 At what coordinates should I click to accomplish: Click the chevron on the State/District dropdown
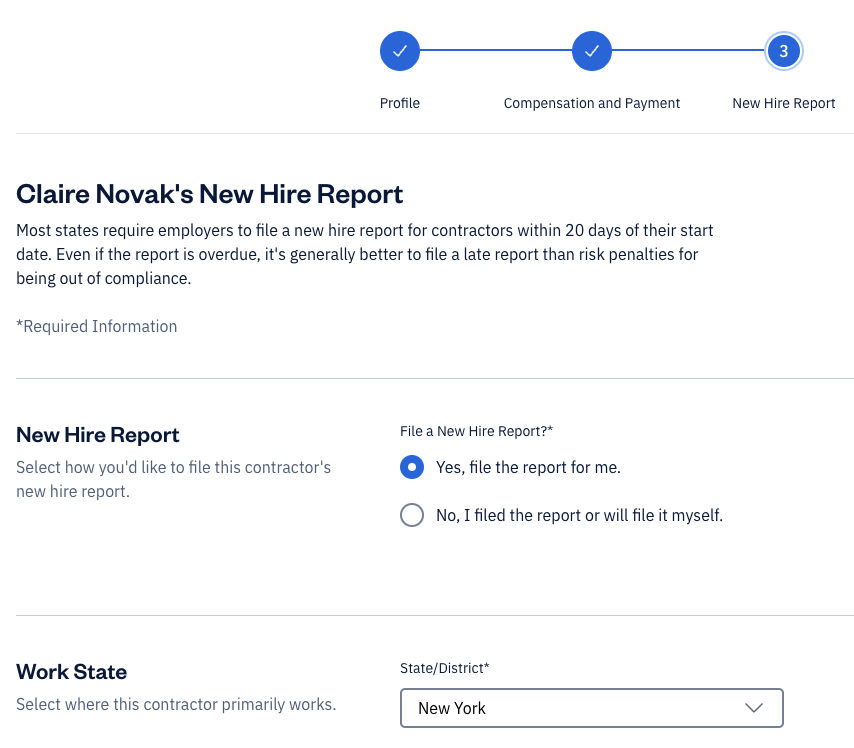[x=755, y=708]
